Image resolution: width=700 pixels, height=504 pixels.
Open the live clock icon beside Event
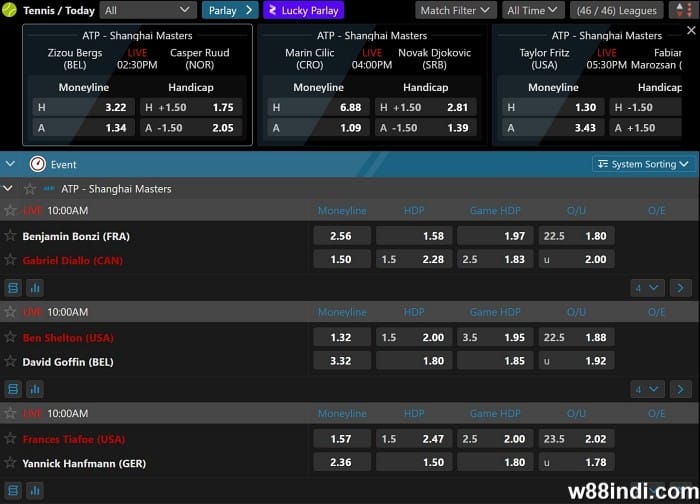[37, 164]
